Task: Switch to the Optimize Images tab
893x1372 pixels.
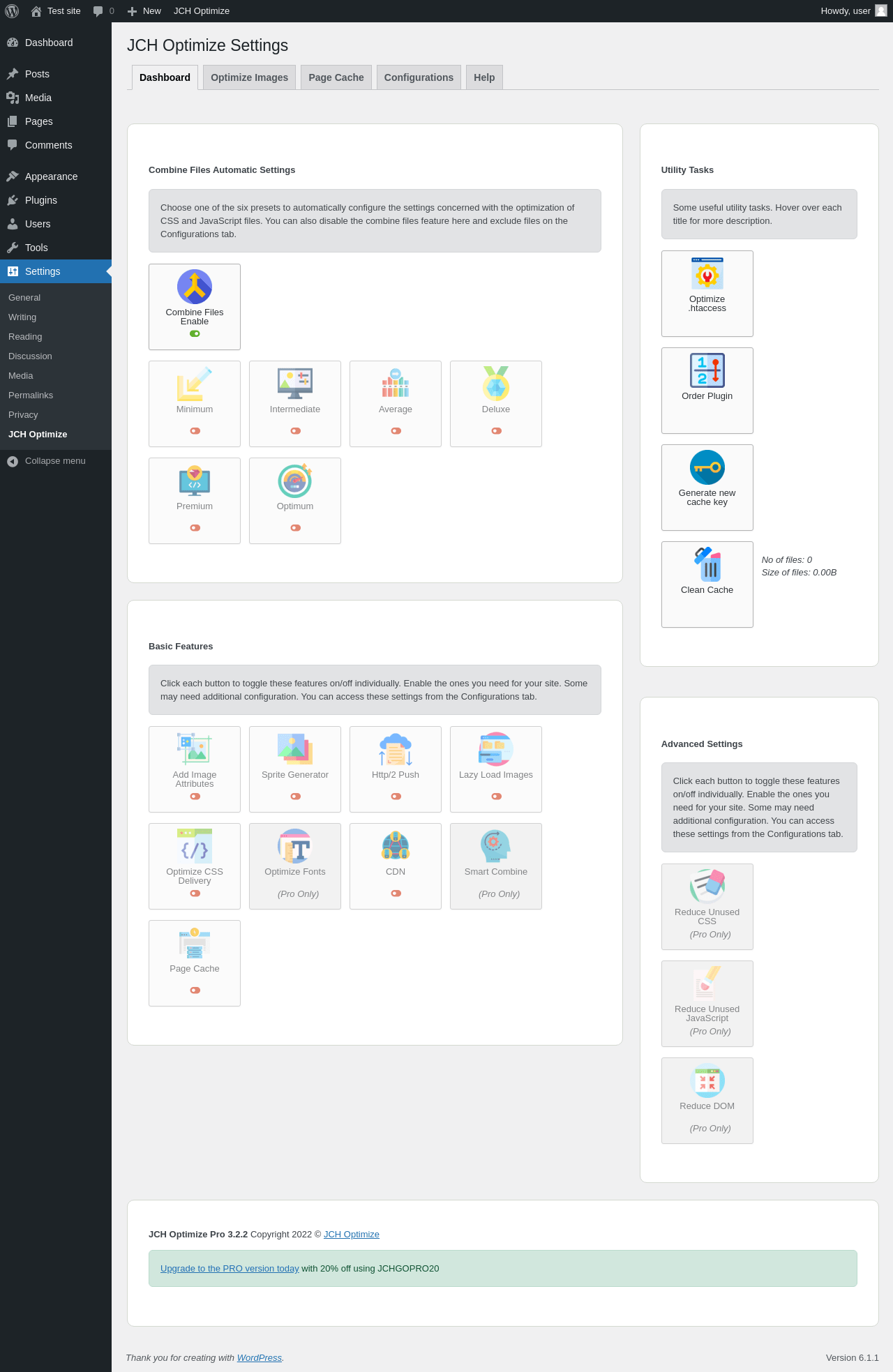Action: click(x=249, y=77)
